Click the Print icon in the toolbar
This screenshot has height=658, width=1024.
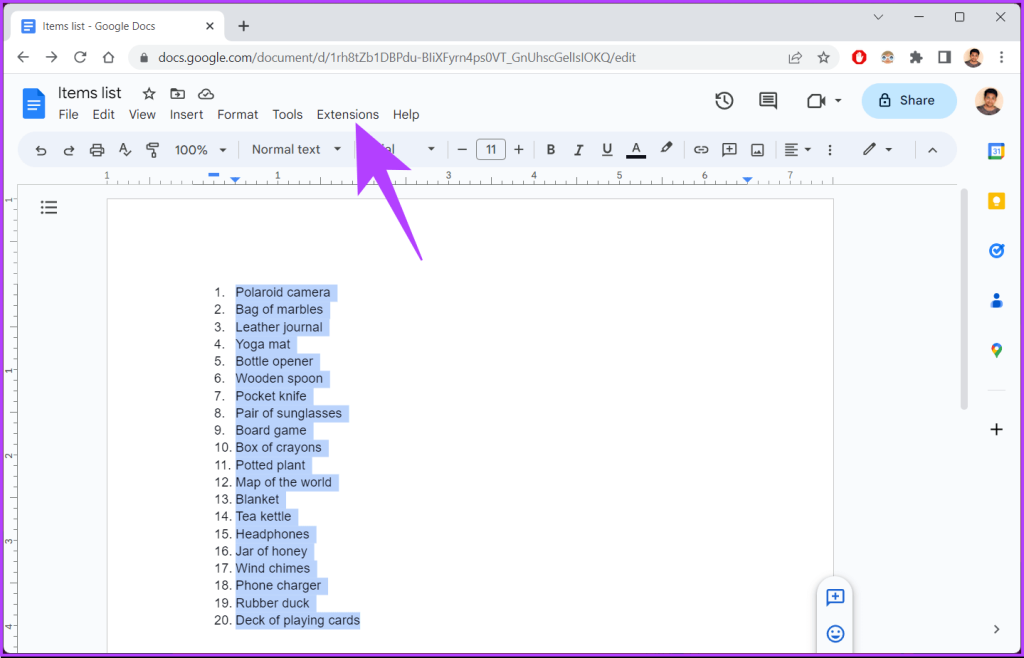pyautogui.click(x=96, y=149)
